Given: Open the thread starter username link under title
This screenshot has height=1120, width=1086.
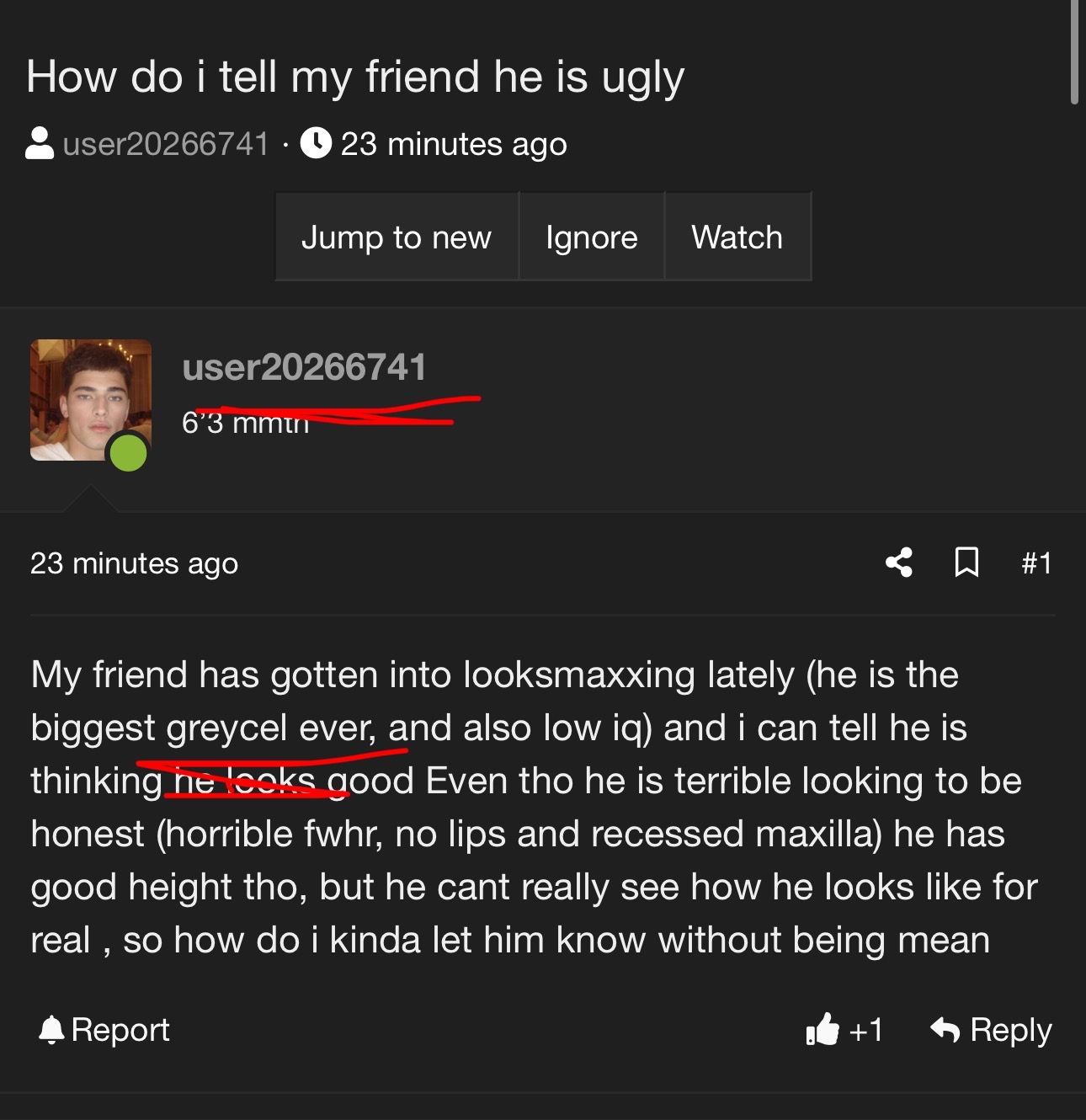Looking at the screenshot, I should click(x=166, y=144).
